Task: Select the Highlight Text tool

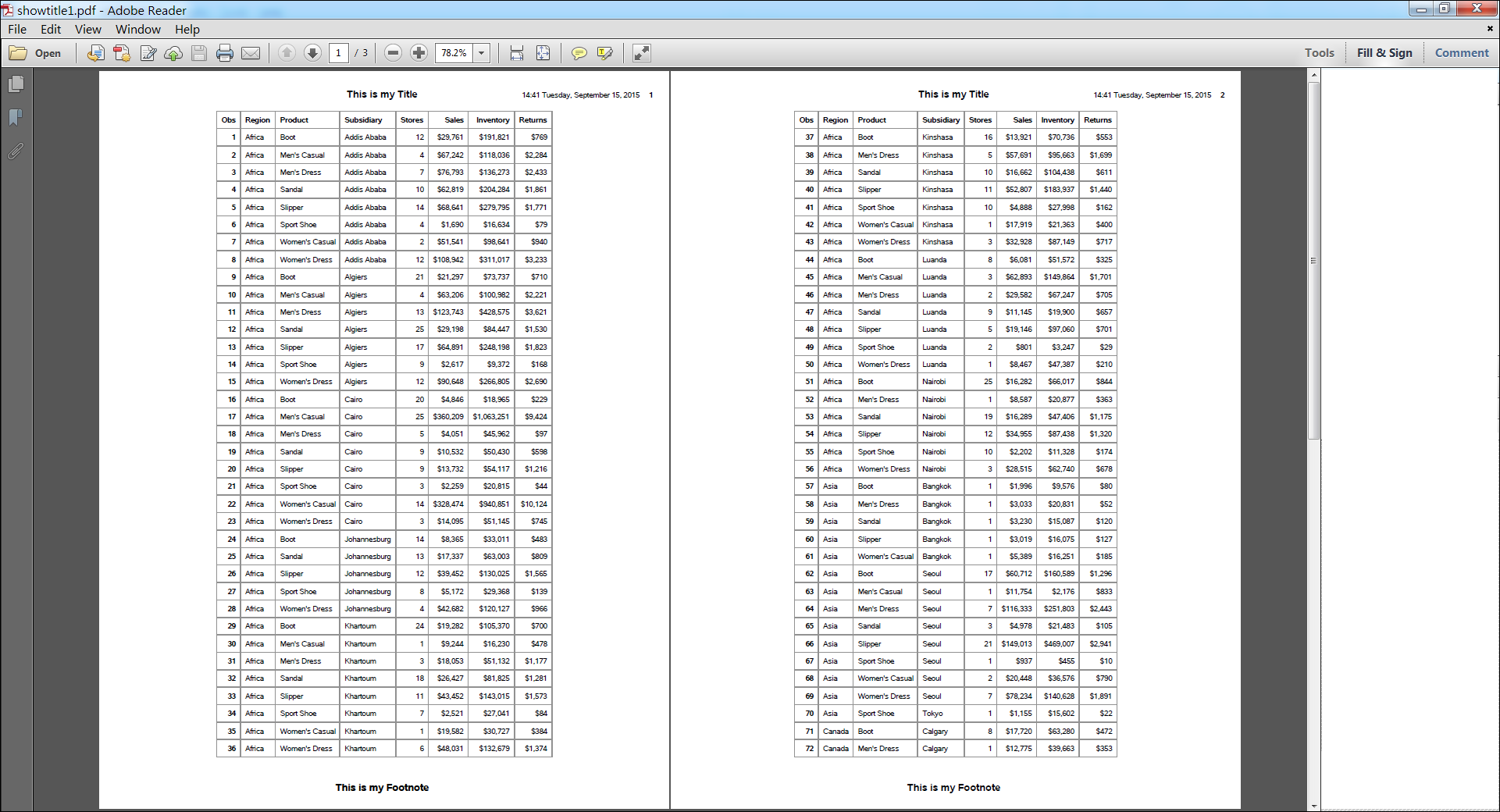Action: click(x=604, y=53)
